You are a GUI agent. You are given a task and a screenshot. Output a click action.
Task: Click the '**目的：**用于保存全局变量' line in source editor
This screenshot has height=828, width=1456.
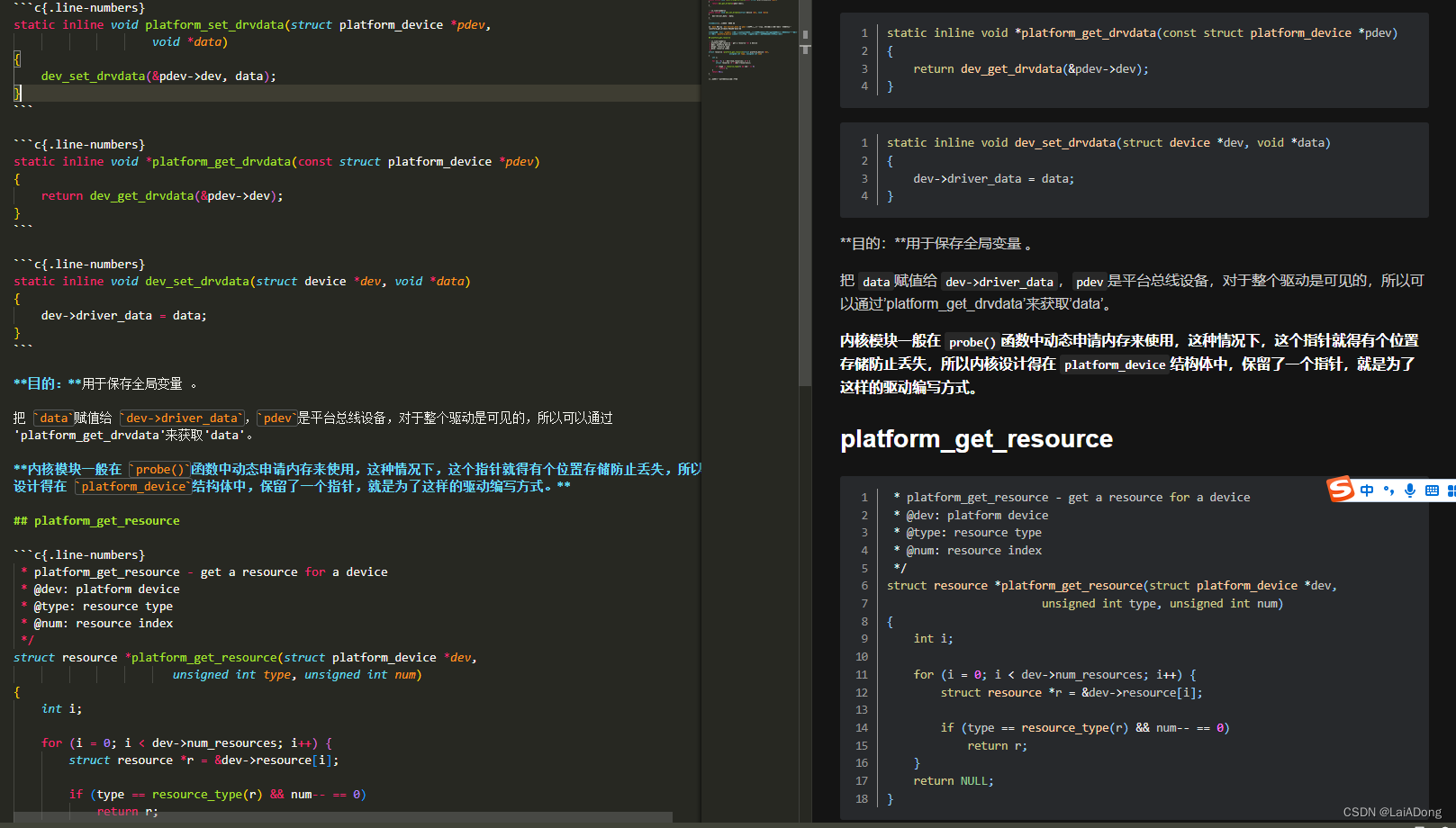tap(105, 384)
